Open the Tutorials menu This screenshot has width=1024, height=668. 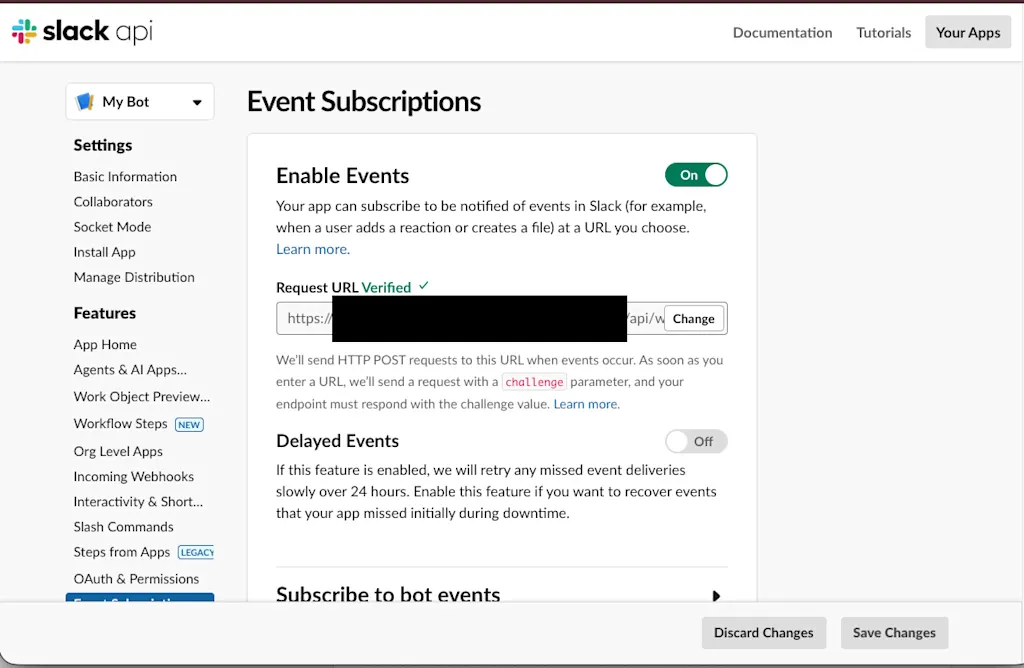(x=884, y=33)
